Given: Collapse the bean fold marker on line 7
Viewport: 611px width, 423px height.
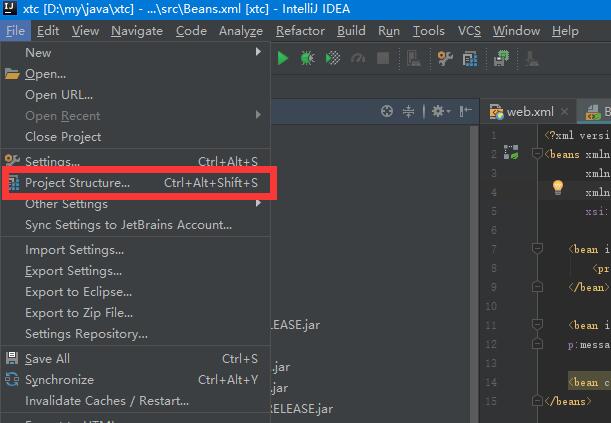Looking at the screenshot, I should (x=537, y=249).
